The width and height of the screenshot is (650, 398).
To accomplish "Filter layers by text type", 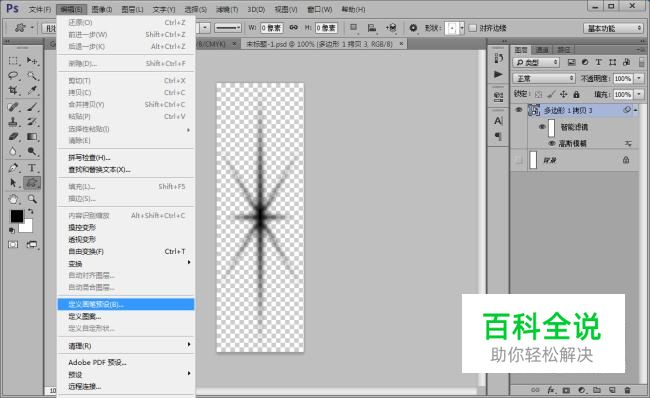I will (599, 62).
